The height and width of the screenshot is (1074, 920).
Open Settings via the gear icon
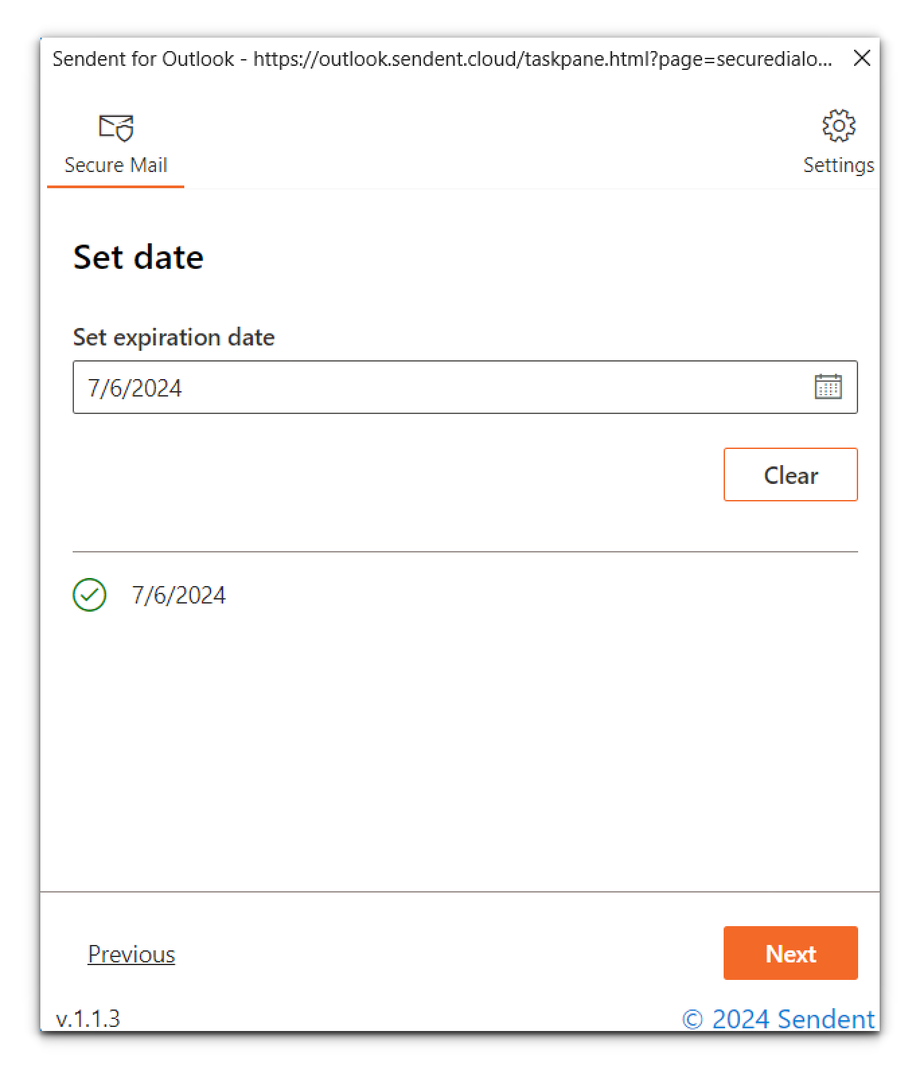(x=838, y=126)
